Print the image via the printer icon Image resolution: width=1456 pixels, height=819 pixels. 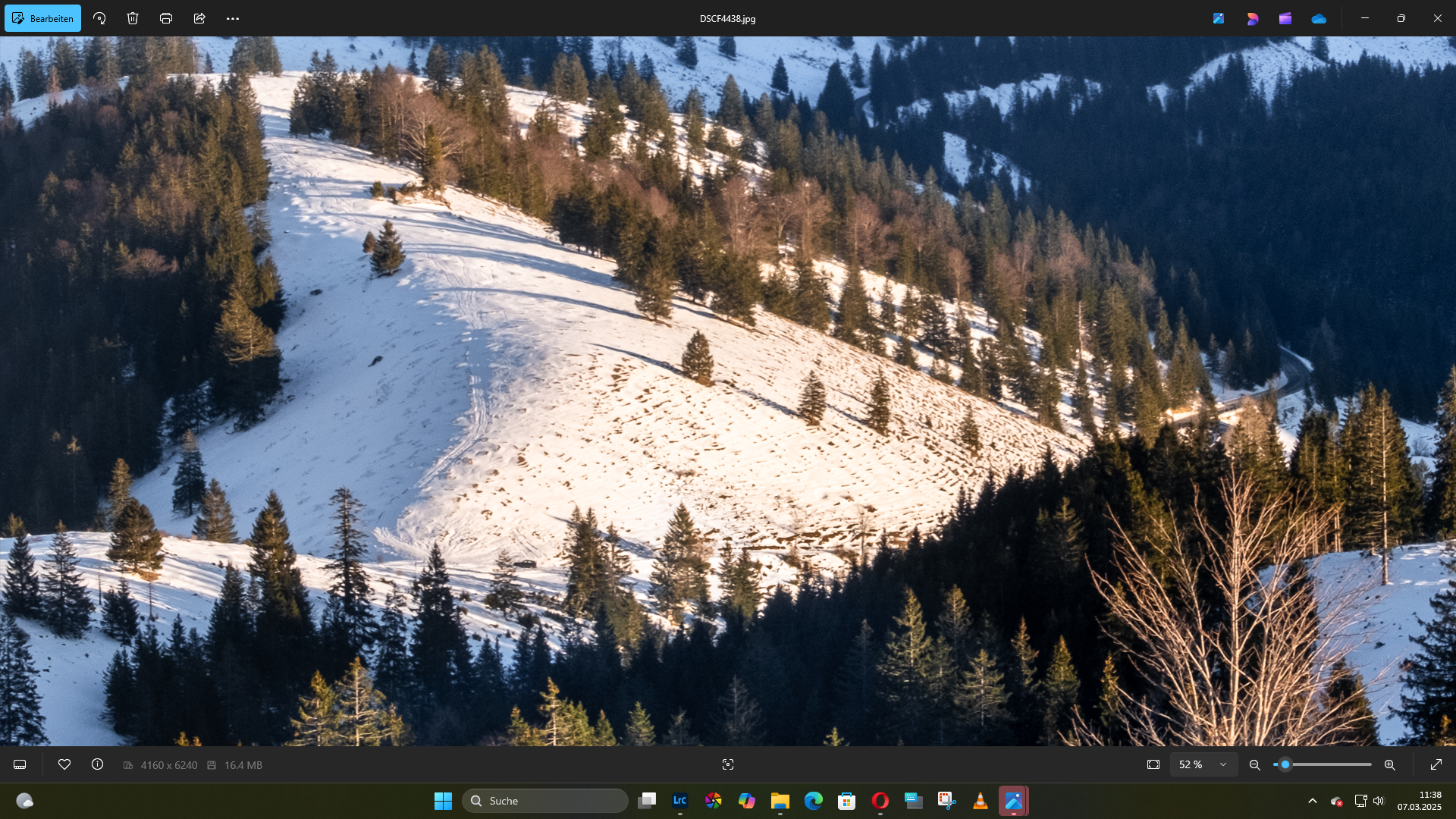tap(166, 18)
